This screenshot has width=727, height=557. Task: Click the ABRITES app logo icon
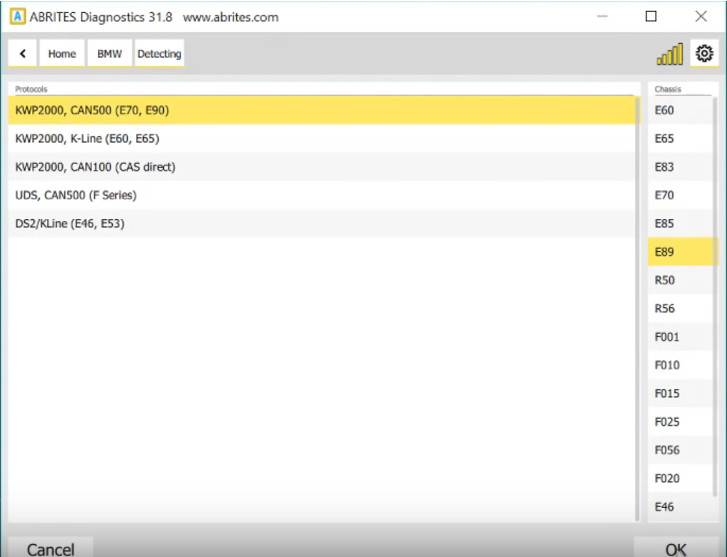[x=18, y=17]
